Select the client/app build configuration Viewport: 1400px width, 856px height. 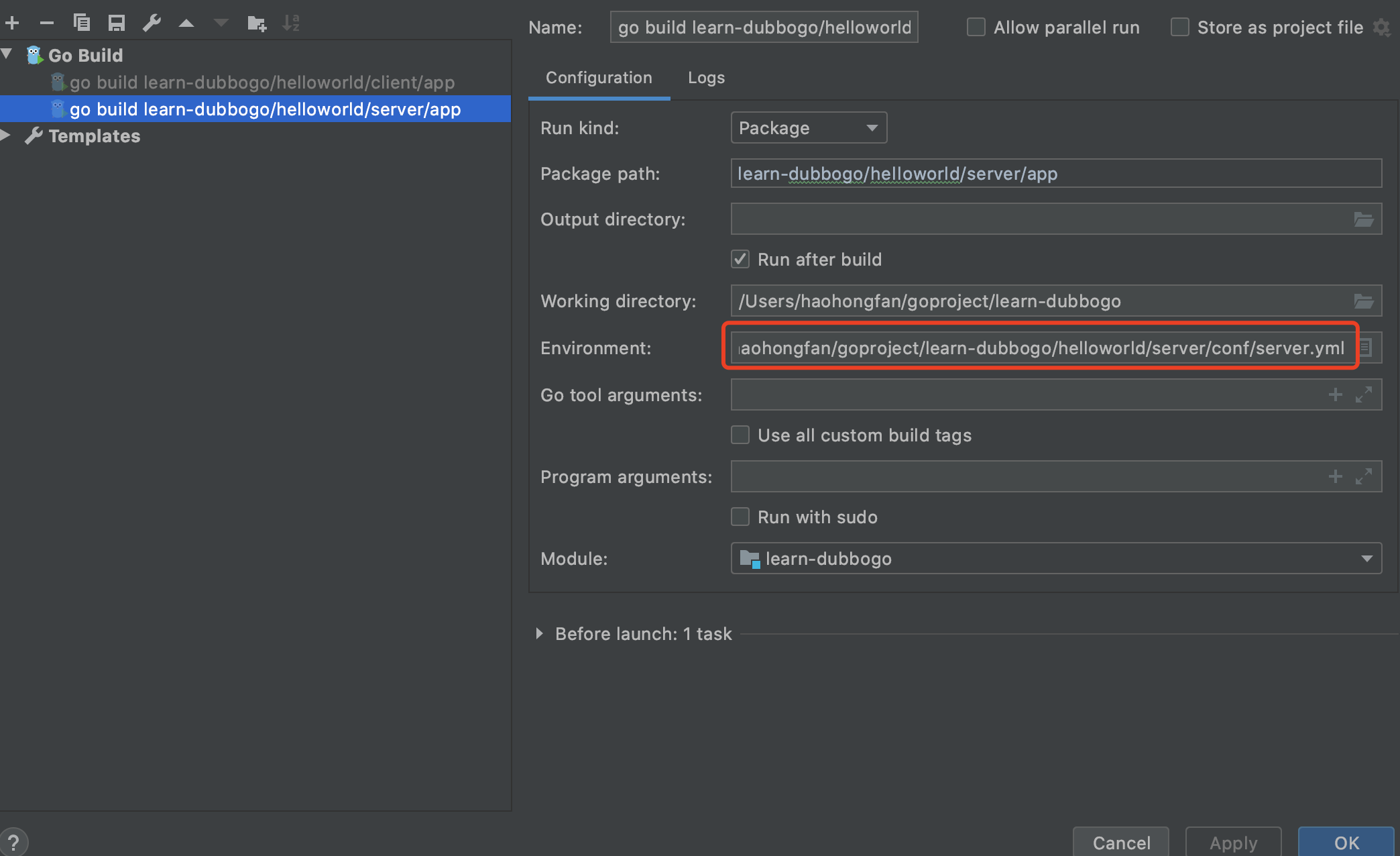click(x=261, y=83)
